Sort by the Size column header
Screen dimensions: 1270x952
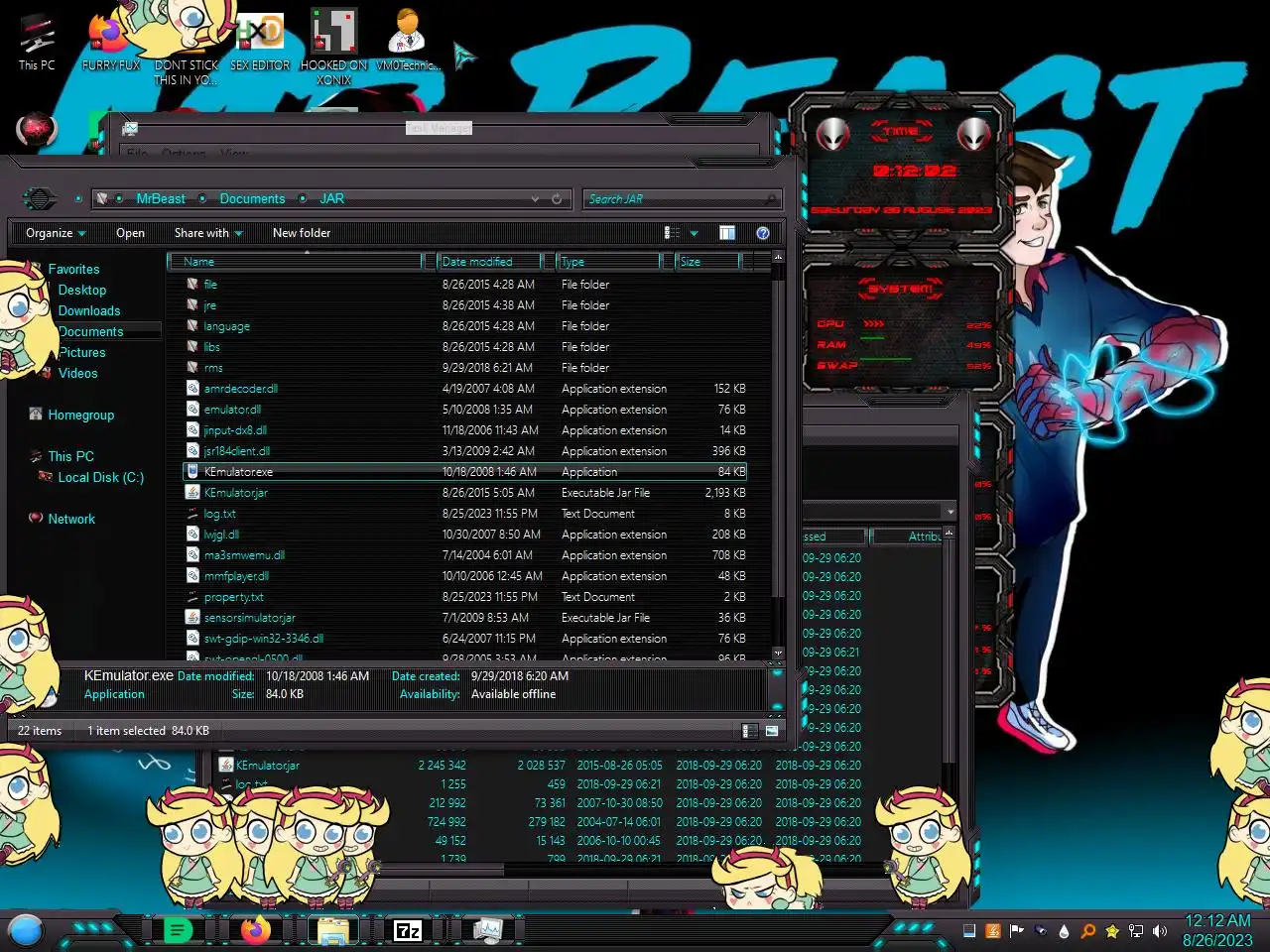pyautogui.click(x=708, y=262)
